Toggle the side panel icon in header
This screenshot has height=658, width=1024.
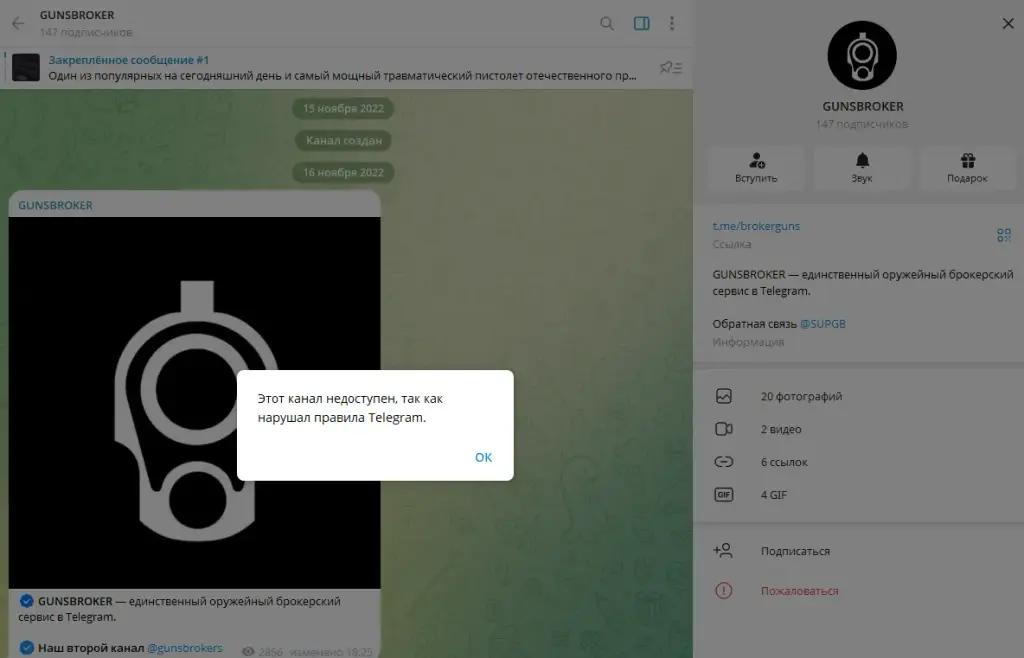[641, 24]
